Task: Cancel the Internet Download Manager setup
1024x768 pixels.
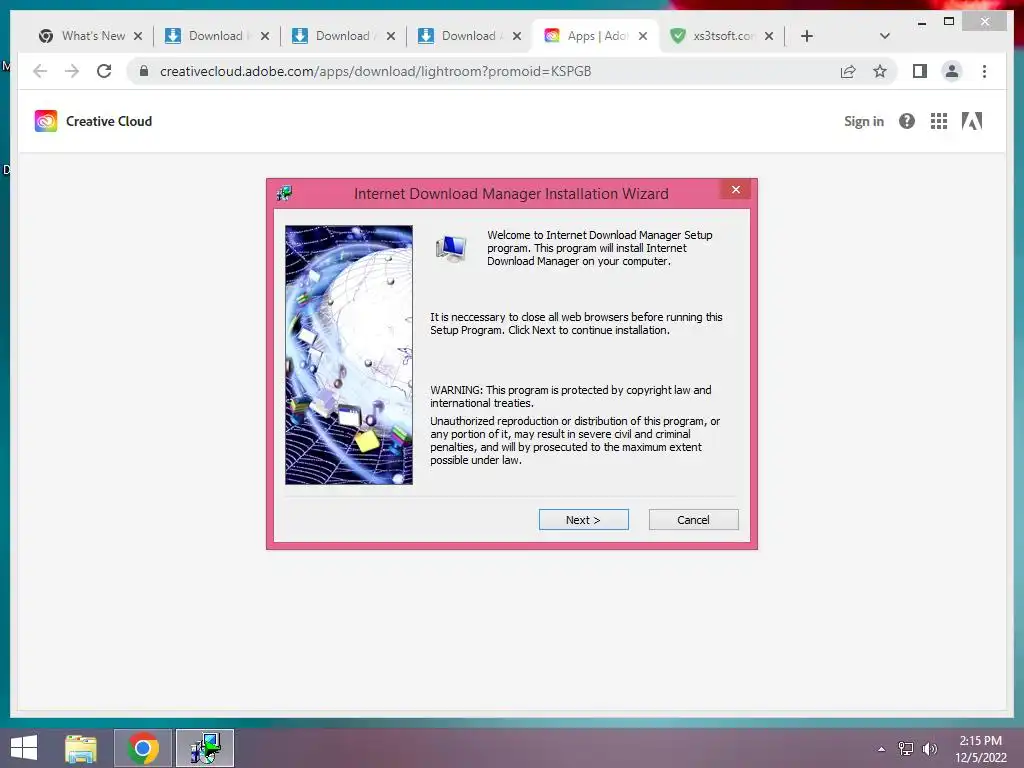Action: coord(693,520)
